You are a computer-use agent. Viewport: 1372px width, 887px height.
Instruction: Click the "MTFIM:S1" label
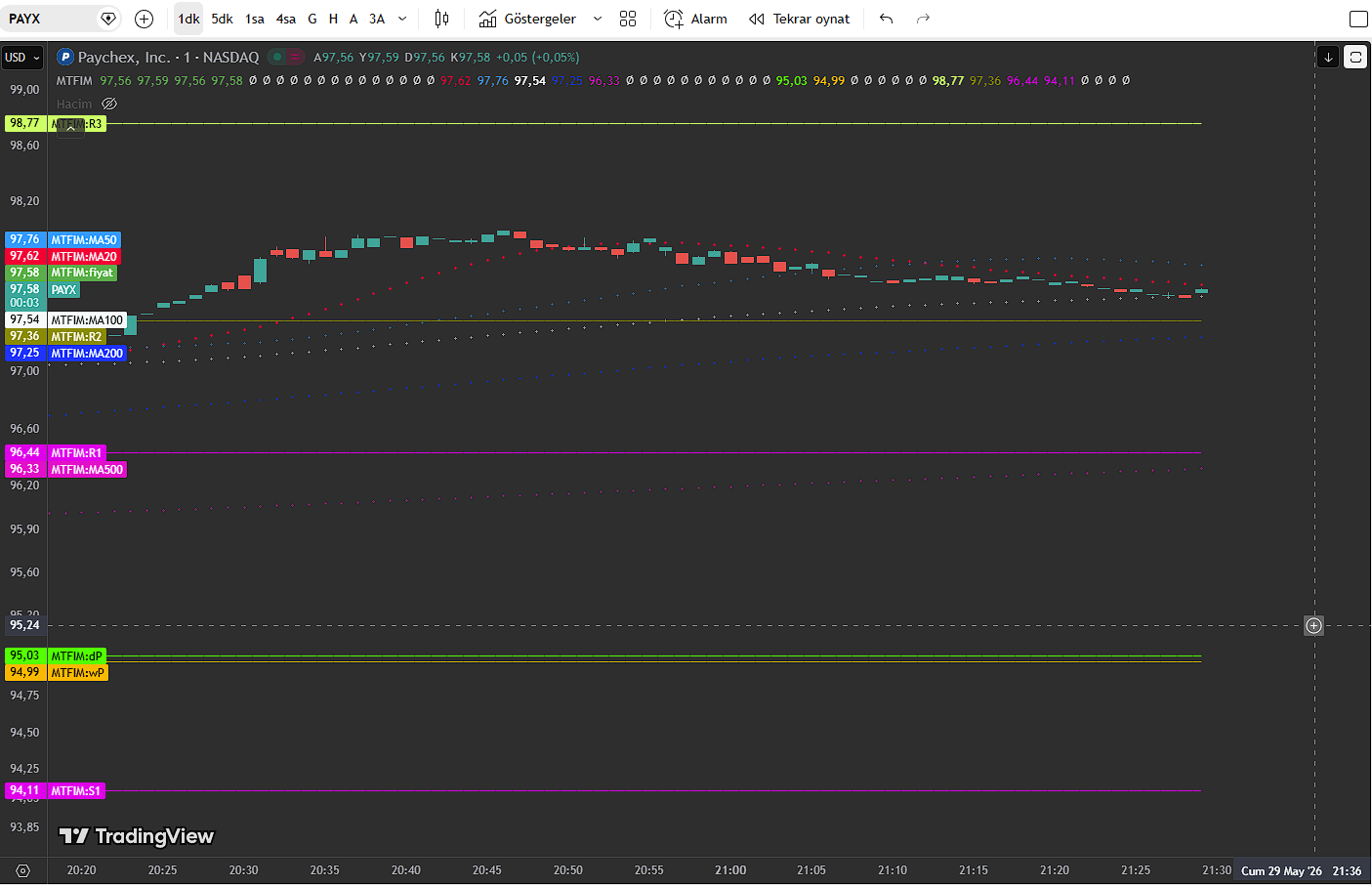[x=76, y=791]
